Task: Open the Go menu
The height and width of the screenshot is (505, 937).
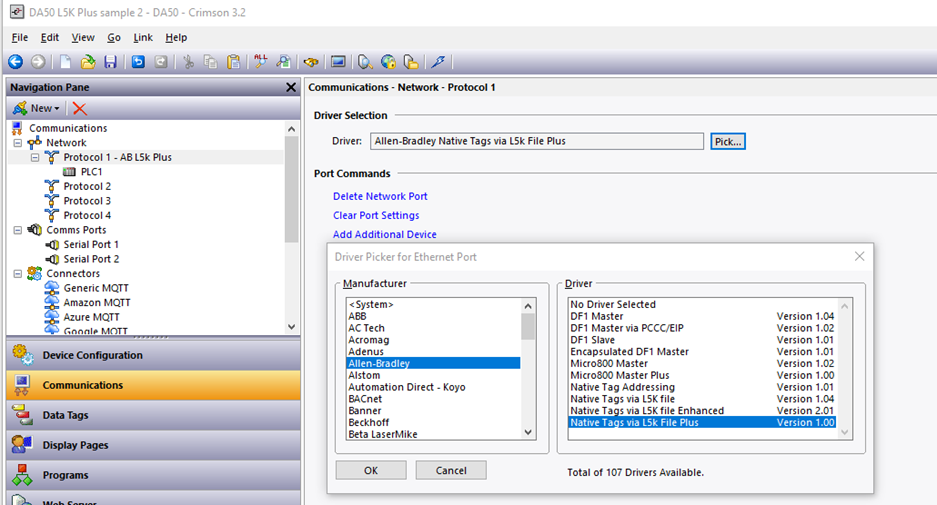Action: [x=114, y=37]
